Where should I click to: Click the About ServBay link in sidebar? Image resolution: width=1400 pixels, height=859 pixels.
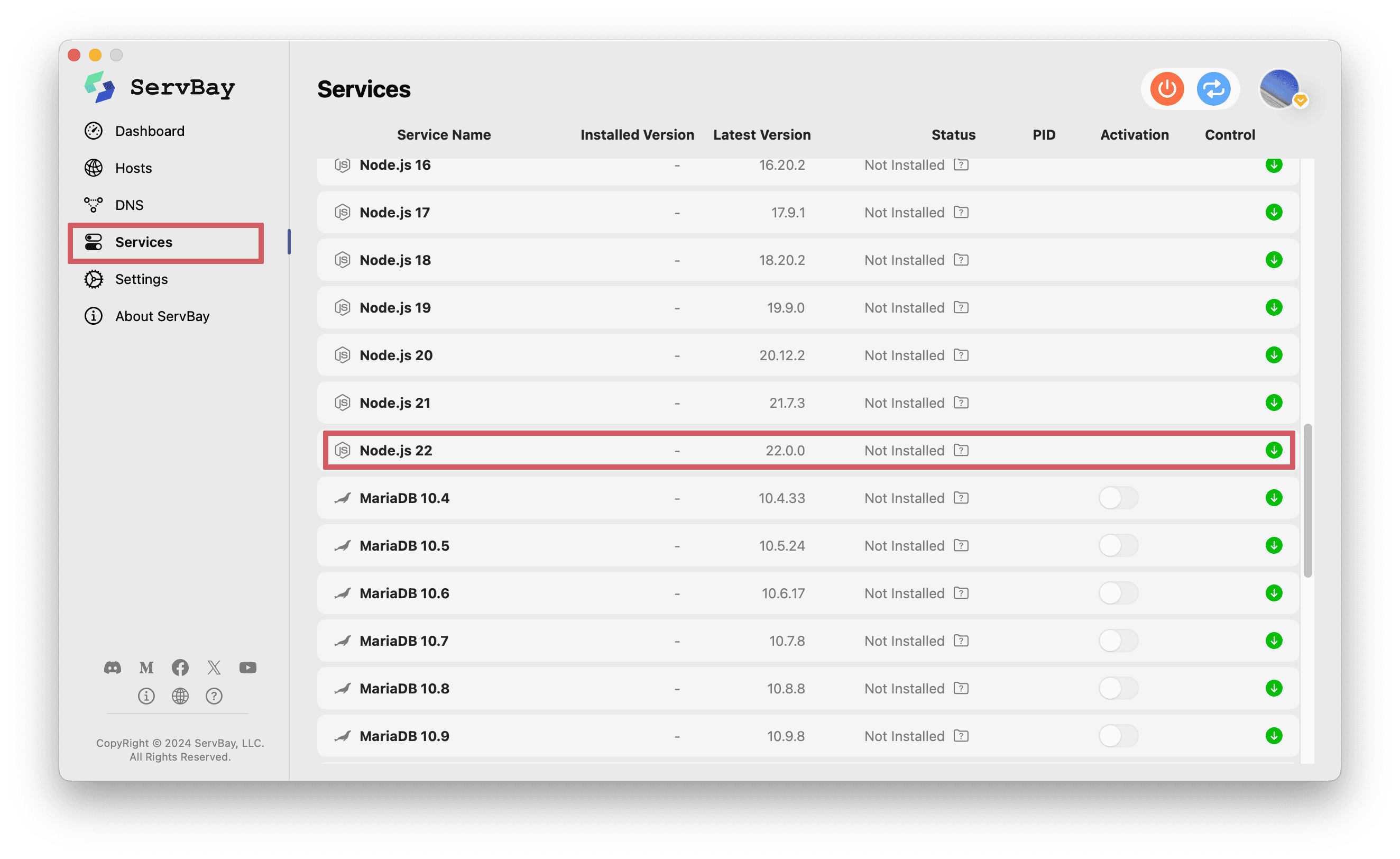(162, 315)
